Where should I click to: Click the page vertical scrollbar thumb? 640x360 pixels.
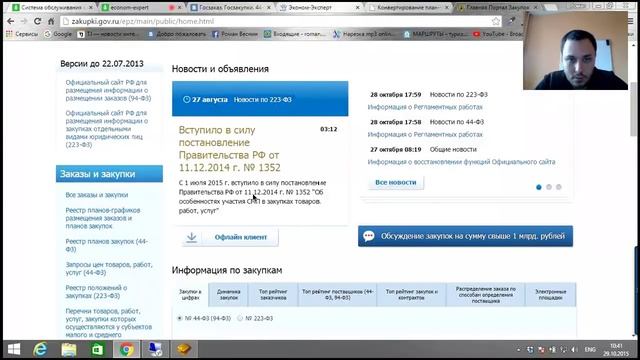633,109
